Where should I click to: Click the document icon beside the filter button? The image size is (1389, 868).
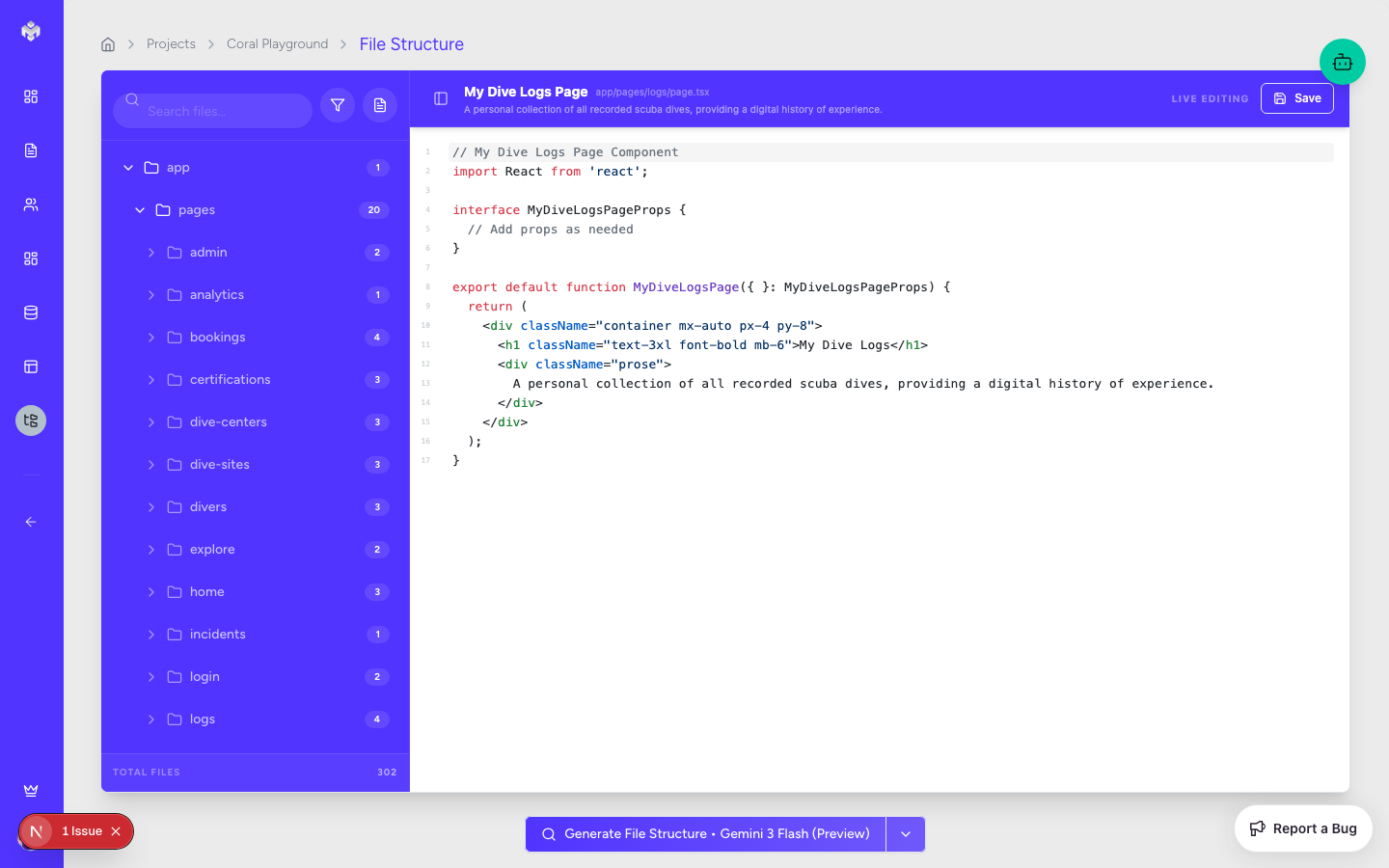click(380, 106)
